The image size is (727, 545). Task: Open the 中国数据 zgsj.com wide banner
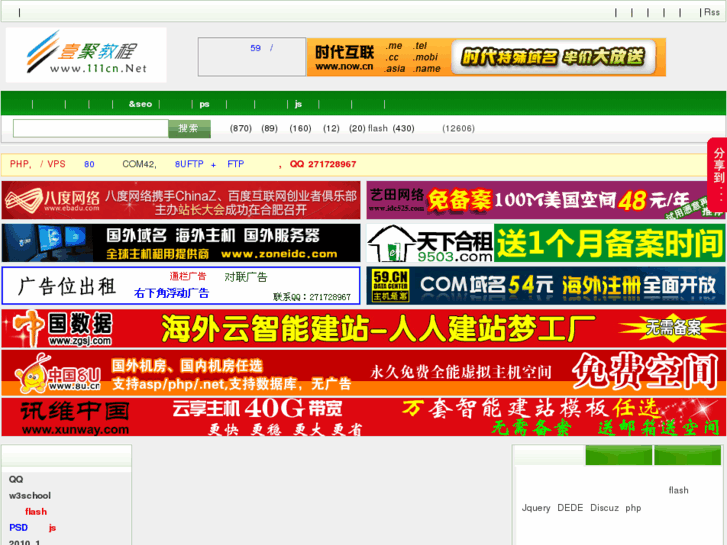point(364,328)
